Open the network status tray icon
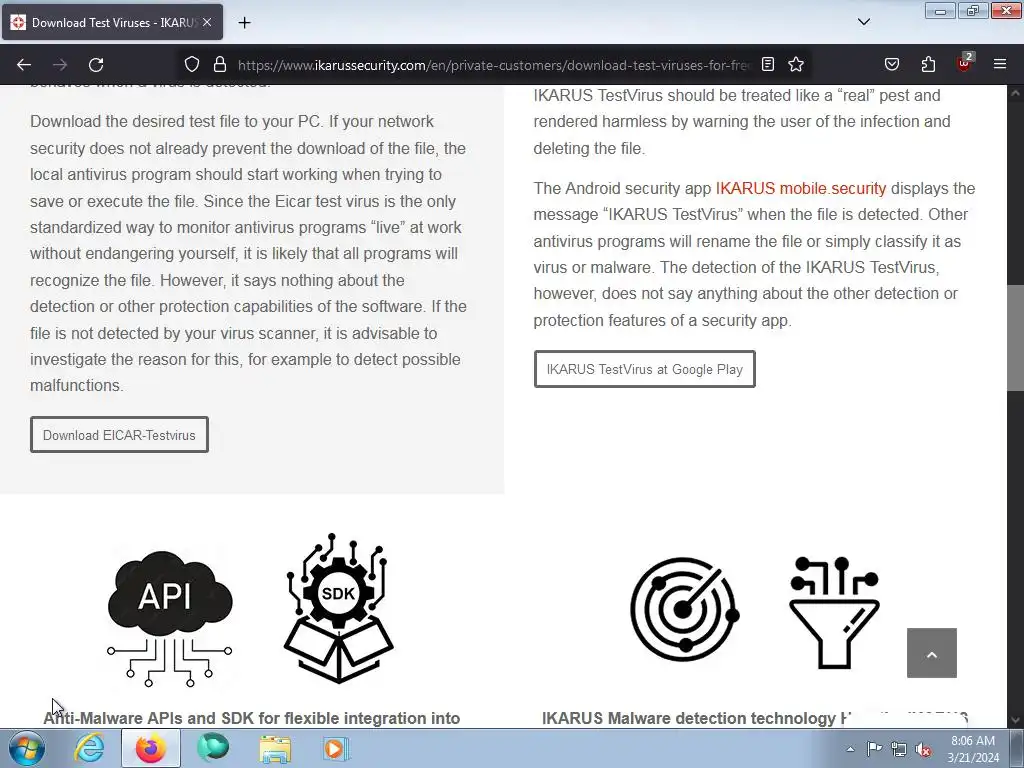 point(899,749)
